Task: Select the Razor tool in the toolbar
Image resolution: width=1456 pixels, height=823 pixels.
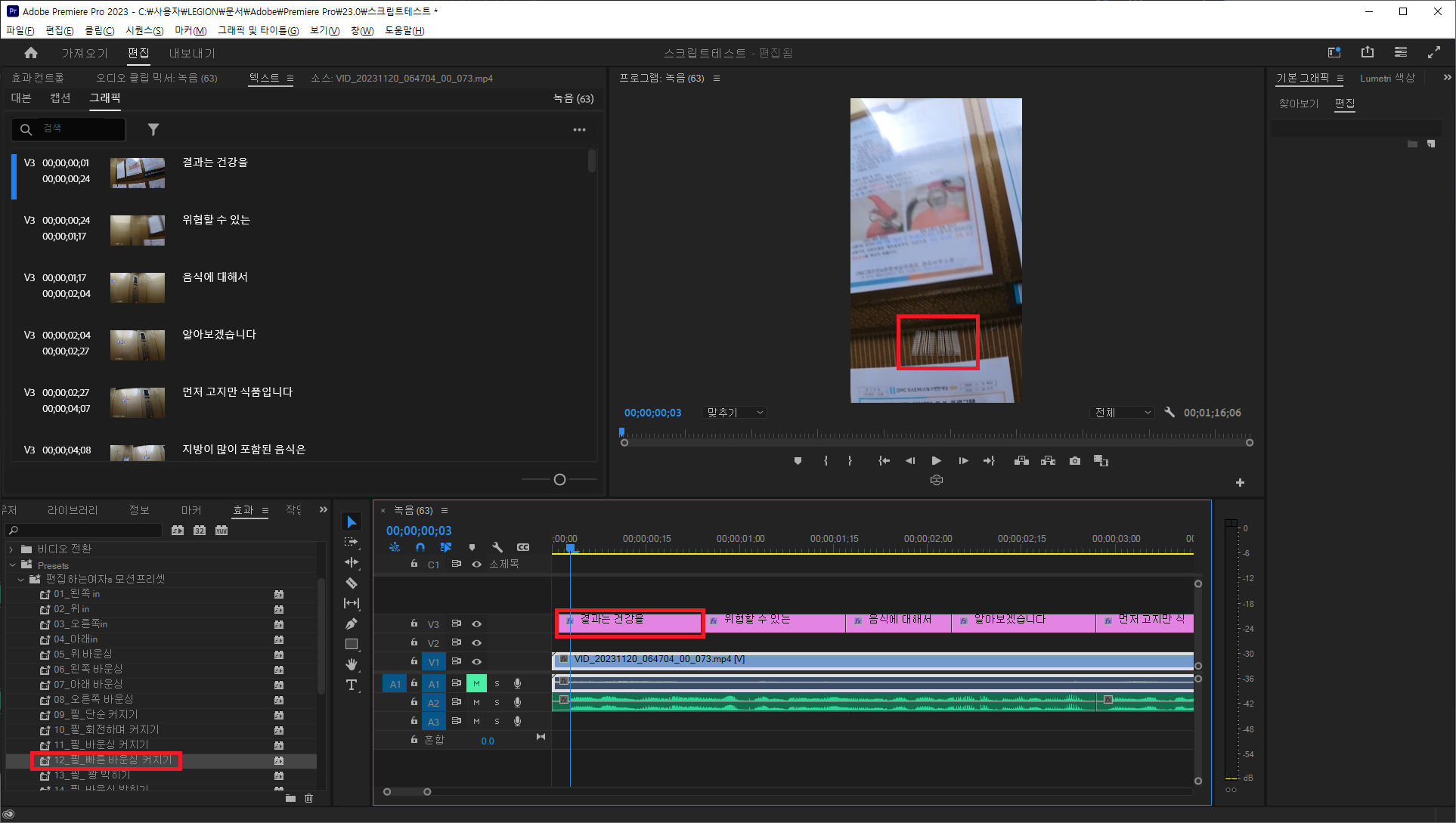Action: [352, 583]
